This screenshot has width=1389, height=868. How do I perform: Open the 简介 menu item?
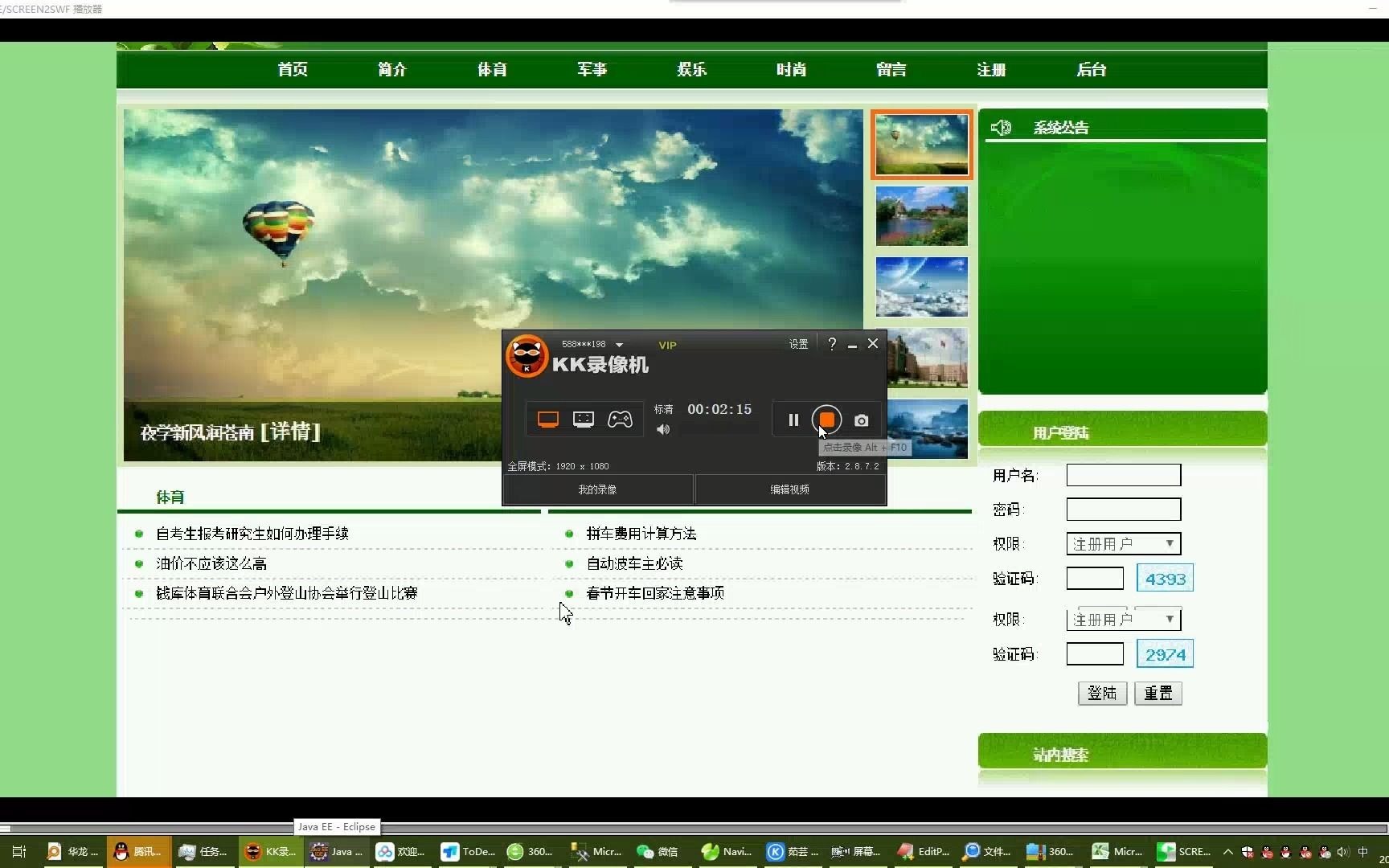pyautogui.click(x=392, y=70)
